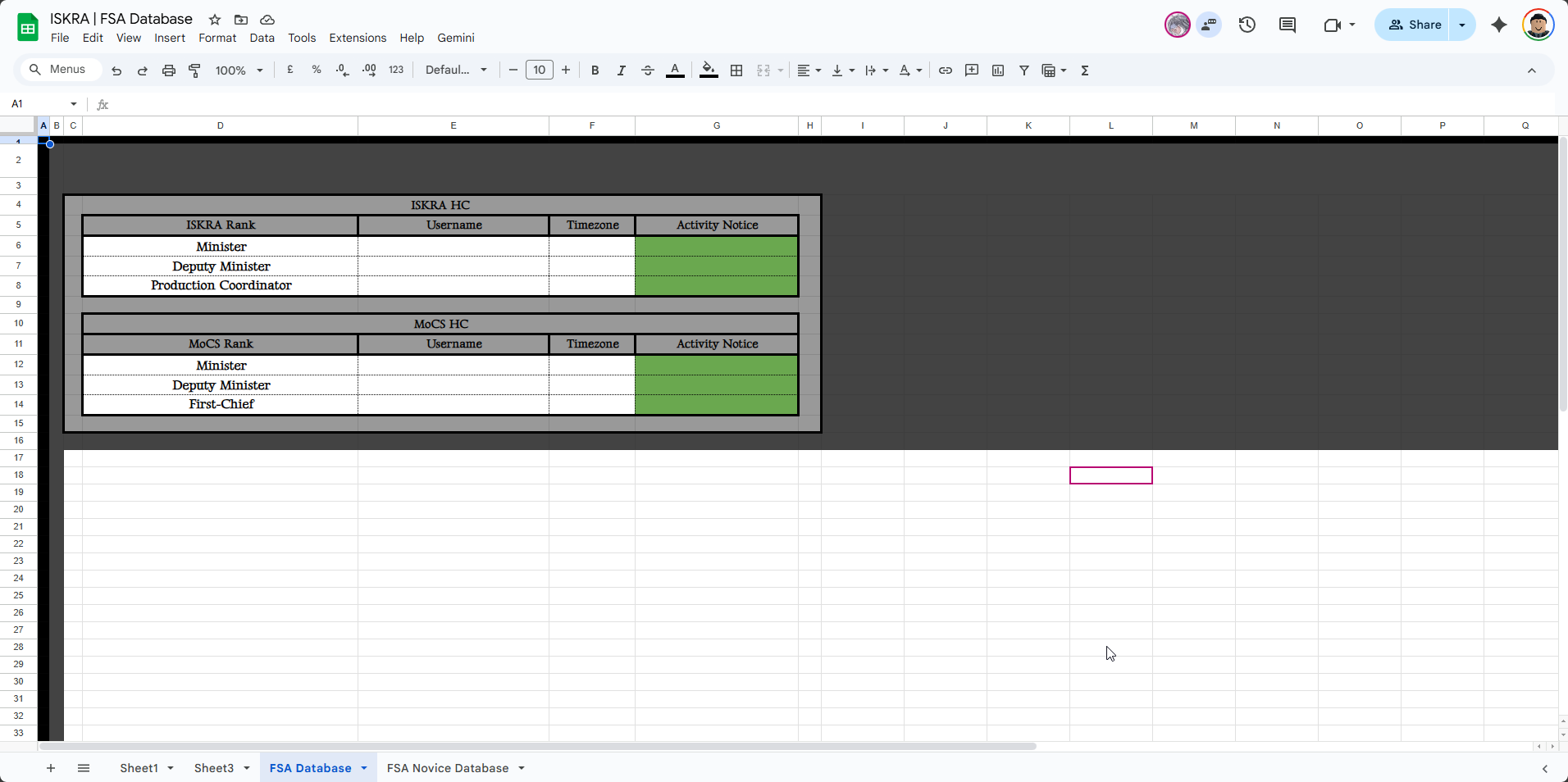Select the Paint format tool
Image resolution: width=1568 pixels, height=782 pixels.
point(195,70)
